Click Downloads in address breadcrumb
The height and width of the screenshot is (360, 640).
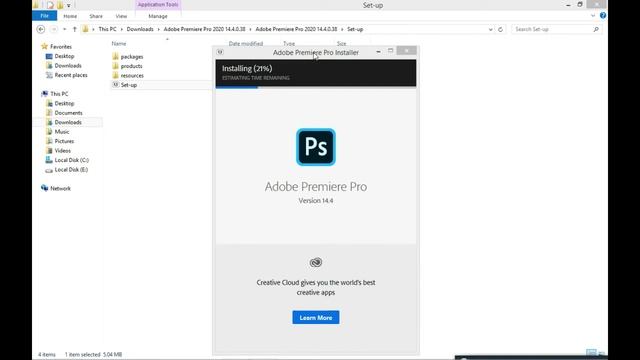[140, 29]
